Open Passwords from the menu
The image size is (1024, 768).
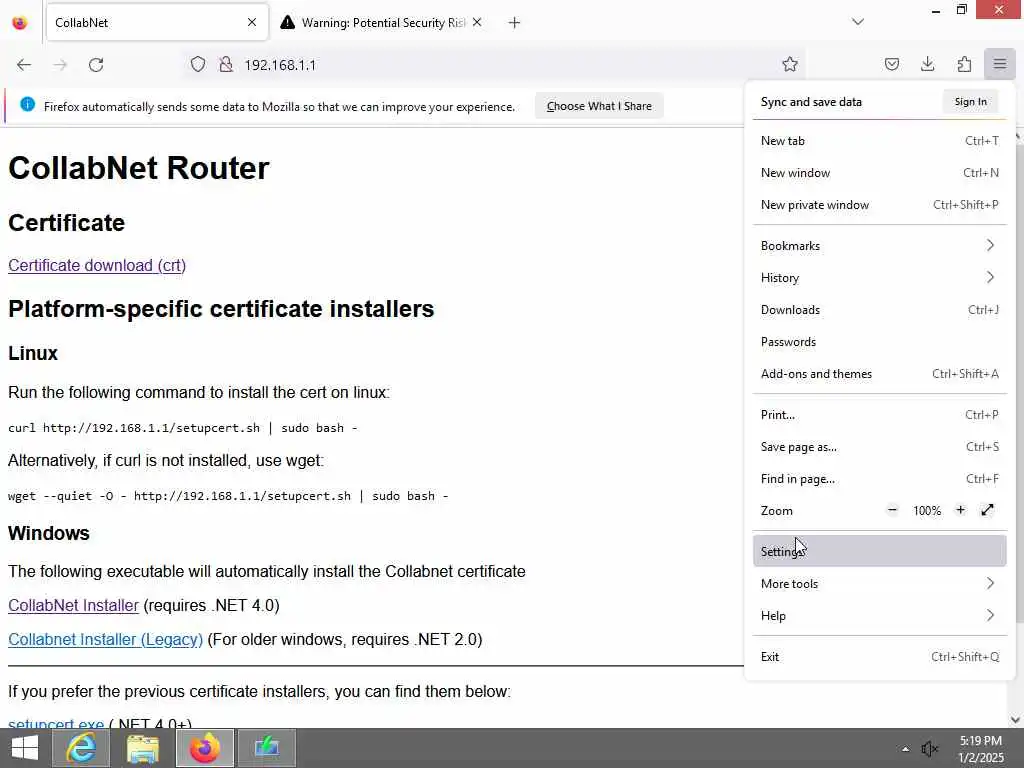click(880, 342)
